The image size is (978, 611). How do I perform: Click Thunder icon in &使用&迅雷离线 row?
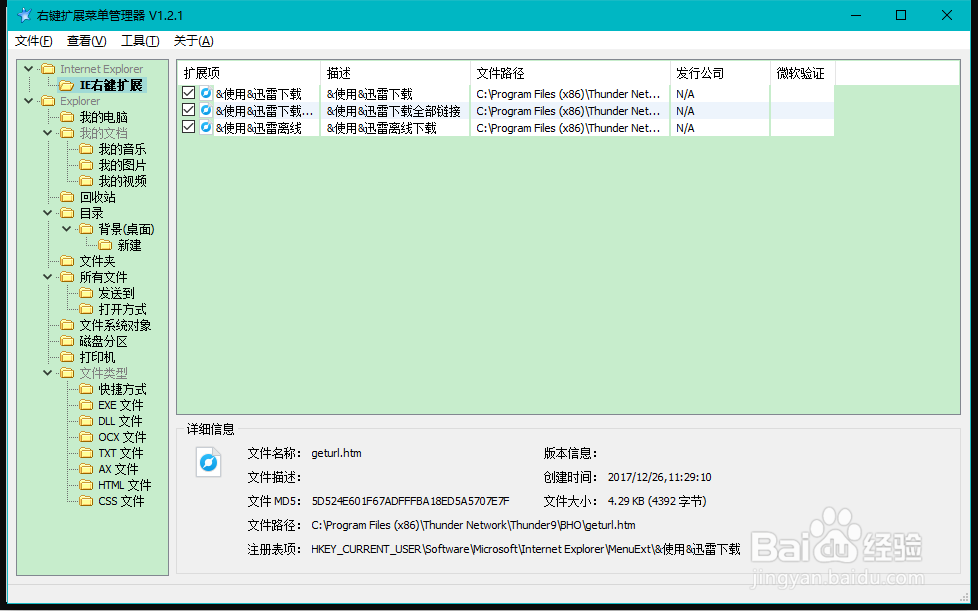click(206, 127)
